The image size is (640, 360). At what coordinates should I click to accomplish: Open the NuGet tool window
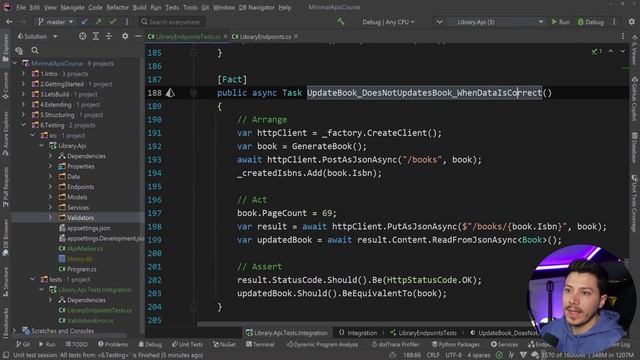224,344
